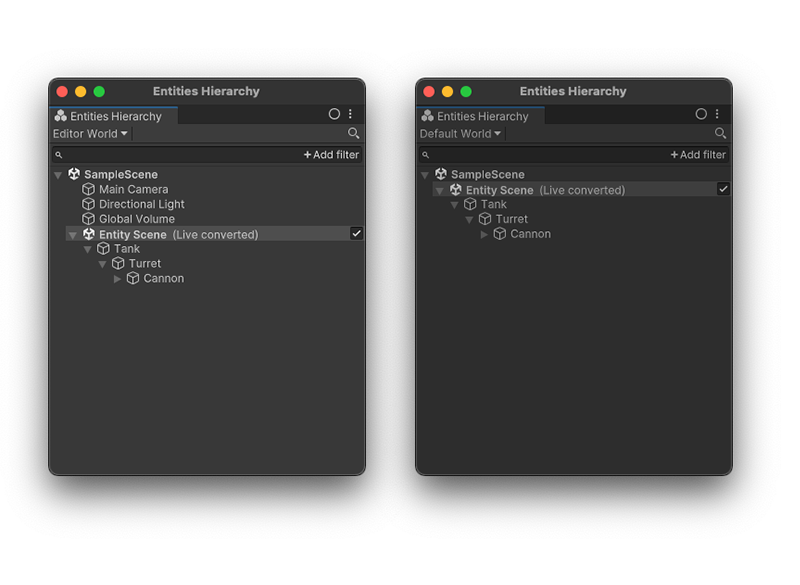800x585 pixels.
Task: Click Add filter in the left window
Action: tap(331, 154)
